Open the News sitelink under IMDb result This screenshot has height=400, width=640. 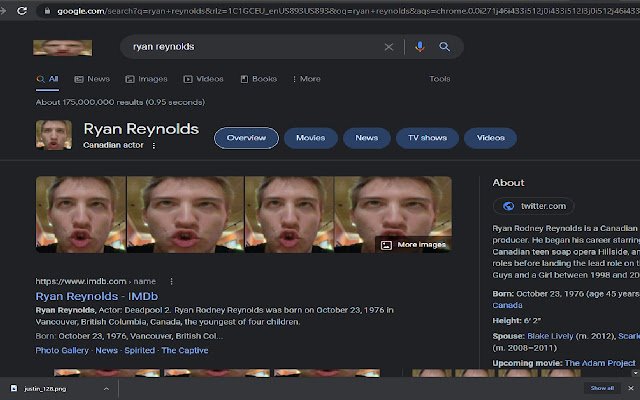click(107, 351)
